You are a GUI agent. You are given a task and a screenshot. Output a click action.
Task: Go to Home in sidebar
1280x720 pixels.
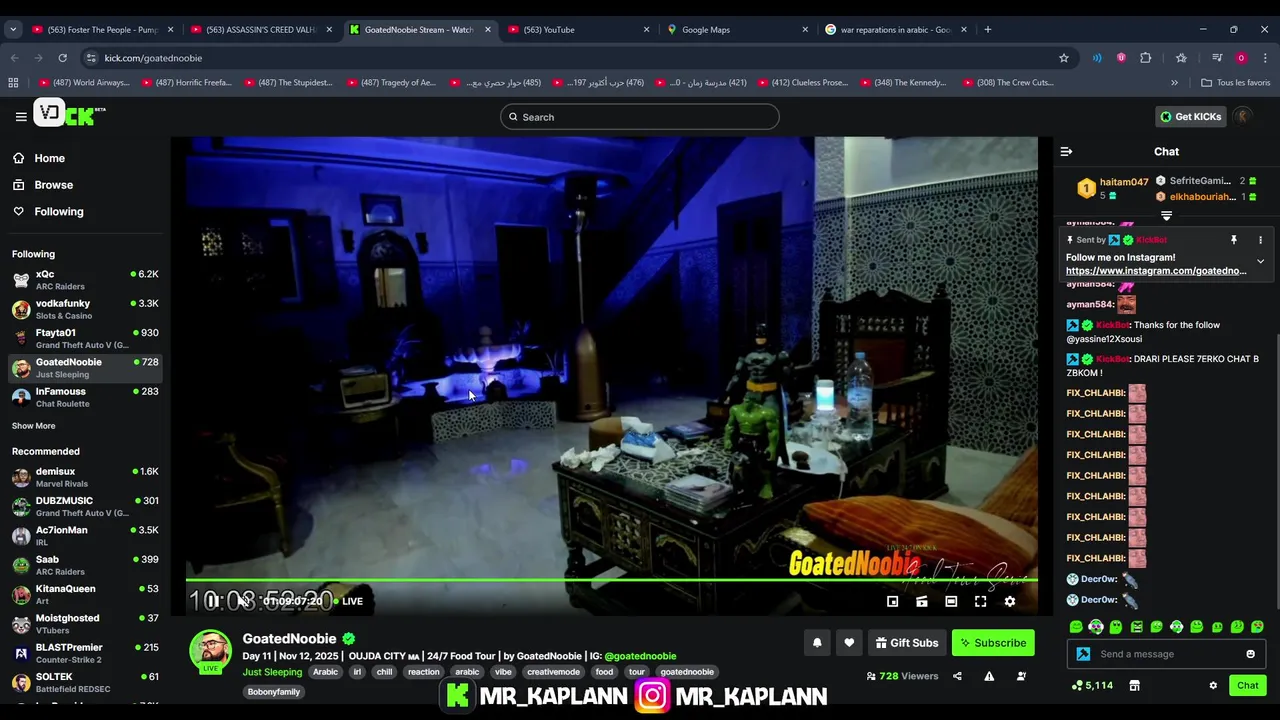pos(40,158)
